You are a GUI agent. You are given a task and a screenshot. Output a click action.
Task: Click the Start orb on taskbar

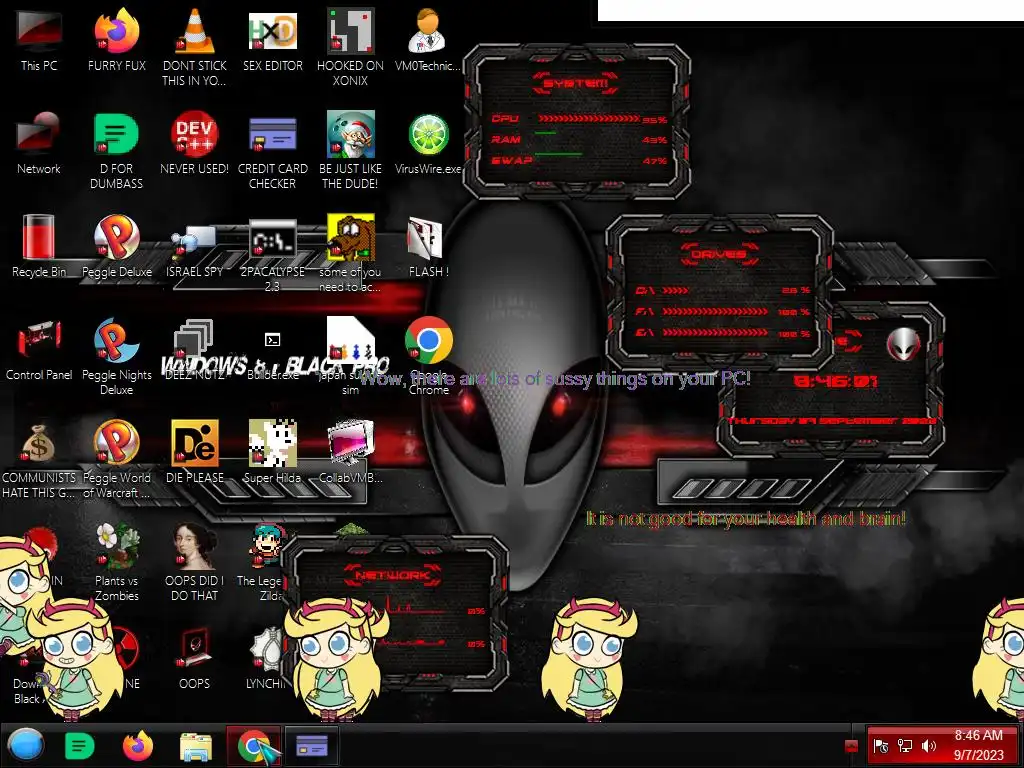click(26, 745)
